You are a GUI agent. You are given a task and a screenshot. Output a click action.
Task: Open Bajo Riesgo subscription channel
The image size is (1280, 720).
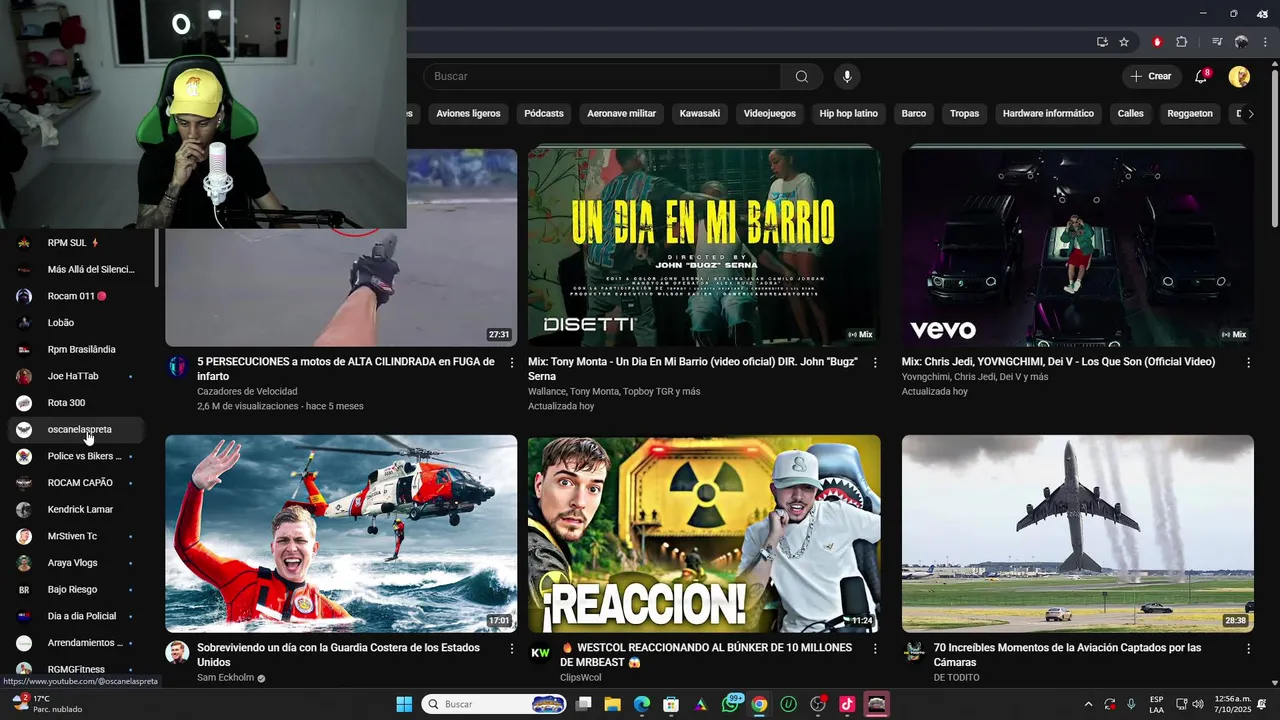point(76,590)
